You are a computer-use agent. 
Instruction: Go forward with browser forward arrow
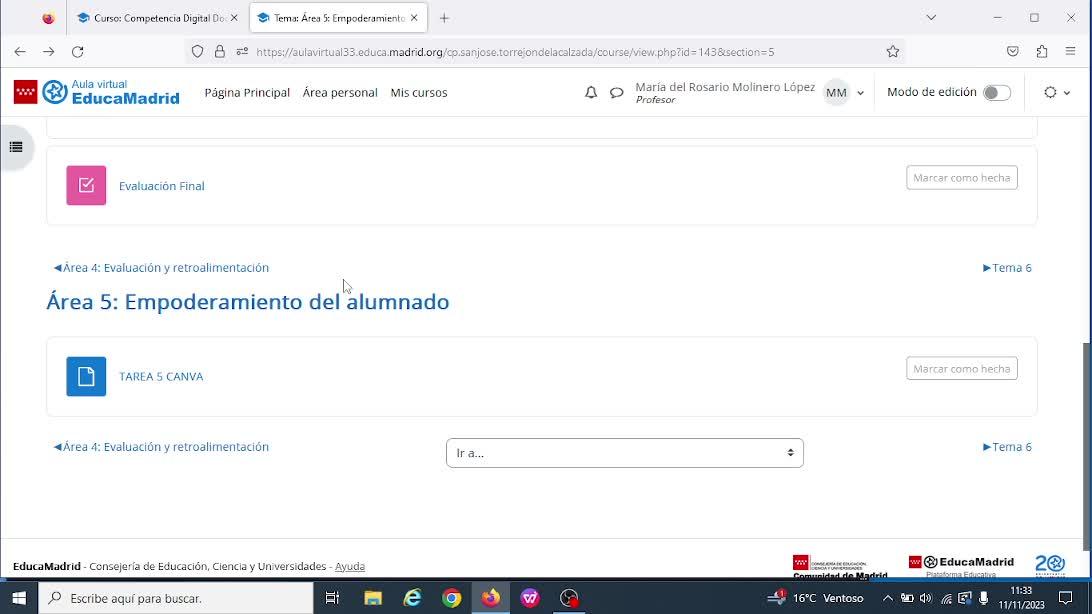tap(49, 52)
